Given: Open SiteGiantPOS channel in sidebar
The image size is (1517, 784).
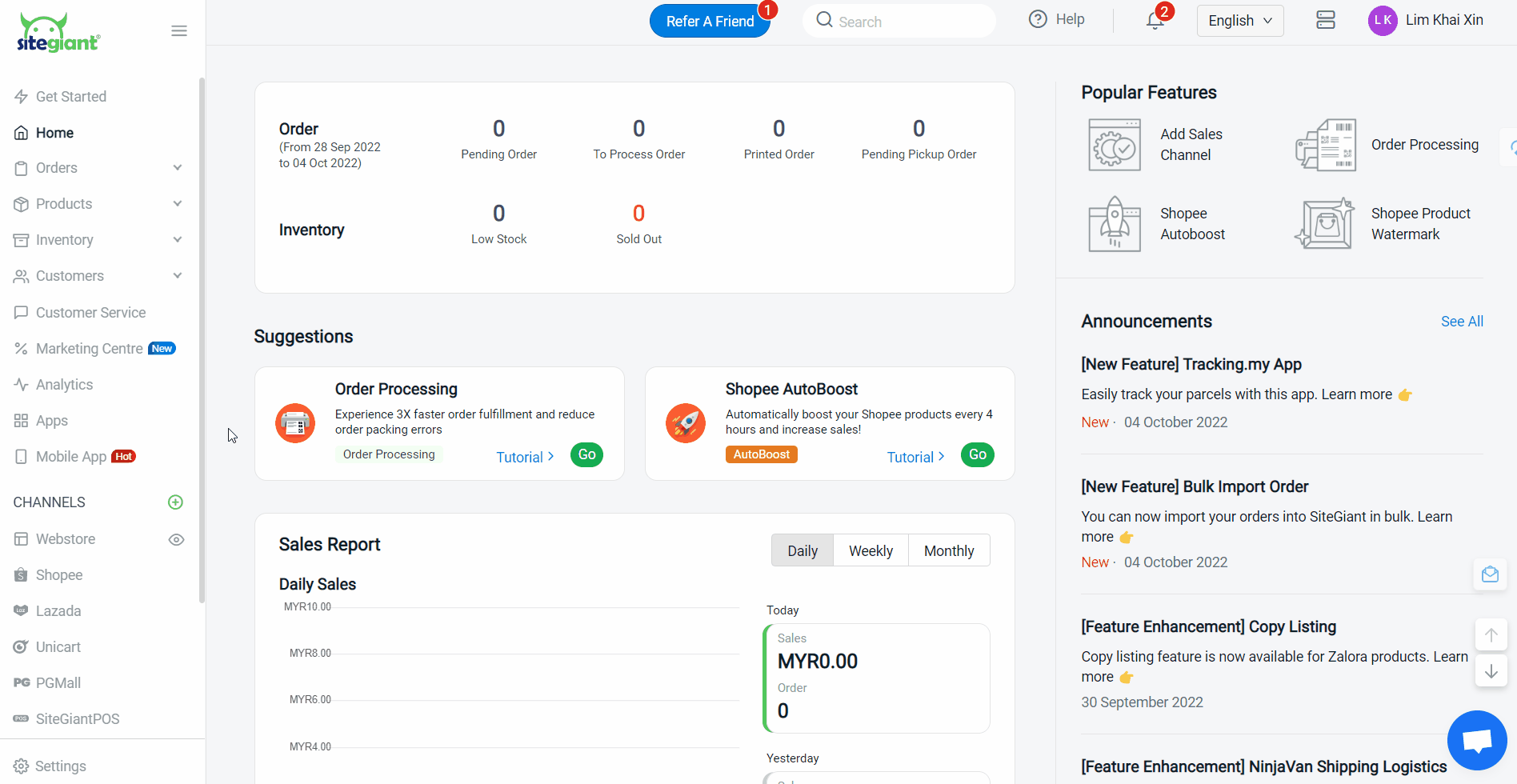Looking at the screenshot, I should coord(77,719).
